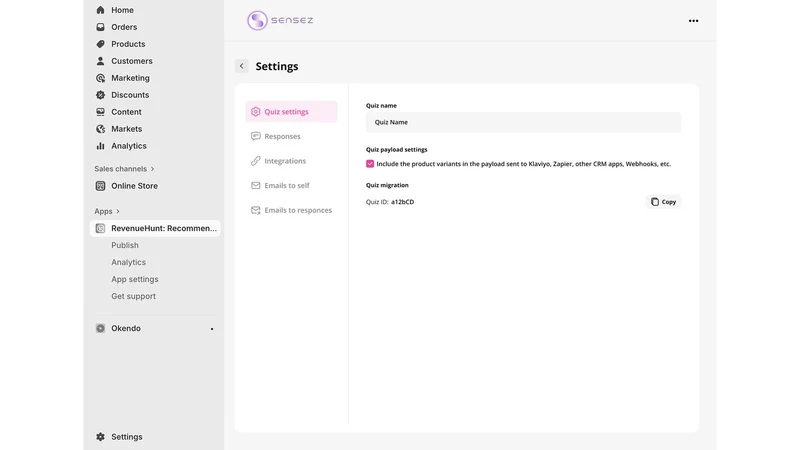Viewport: 800px width, 450px height.
Task: Open Analytics under RevenueHunt
Action: pyautogui.click(x=129, y=262)
